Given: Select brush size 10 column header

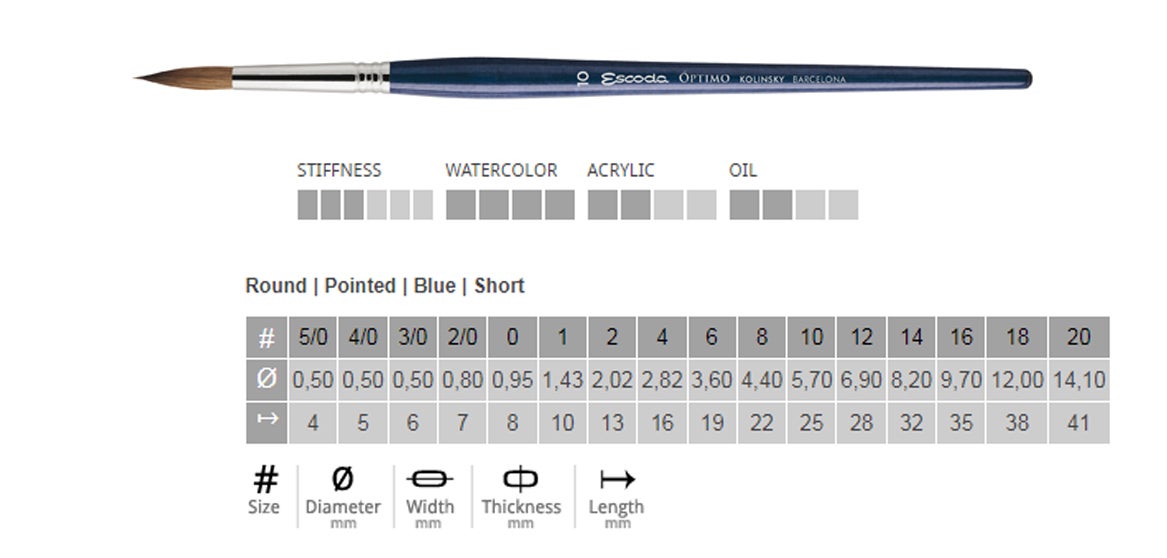Looking at the screenshot, I should (811, 338).
